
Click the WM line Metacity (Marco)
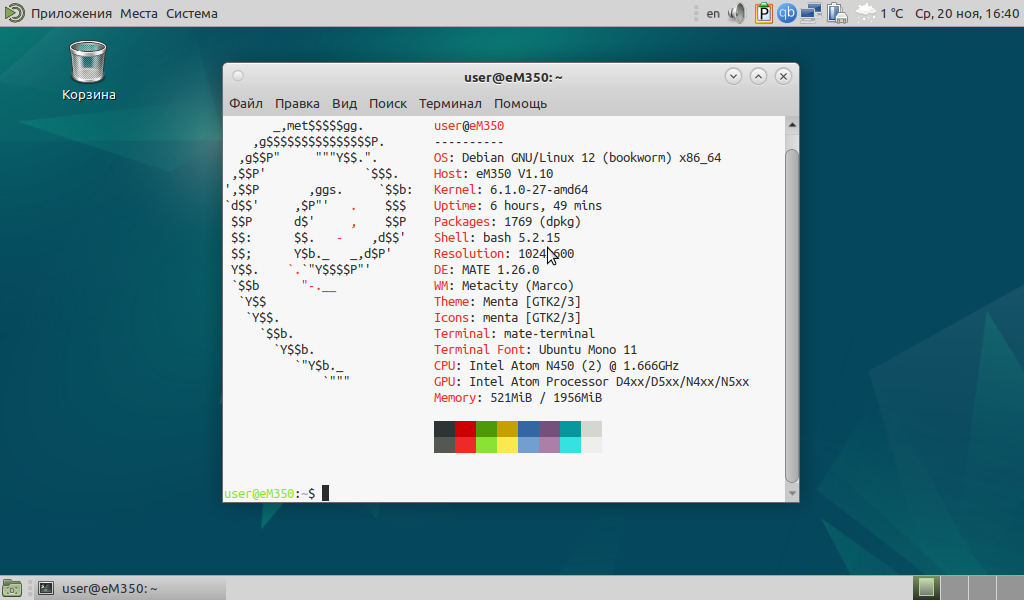click(x=504, y=285)
